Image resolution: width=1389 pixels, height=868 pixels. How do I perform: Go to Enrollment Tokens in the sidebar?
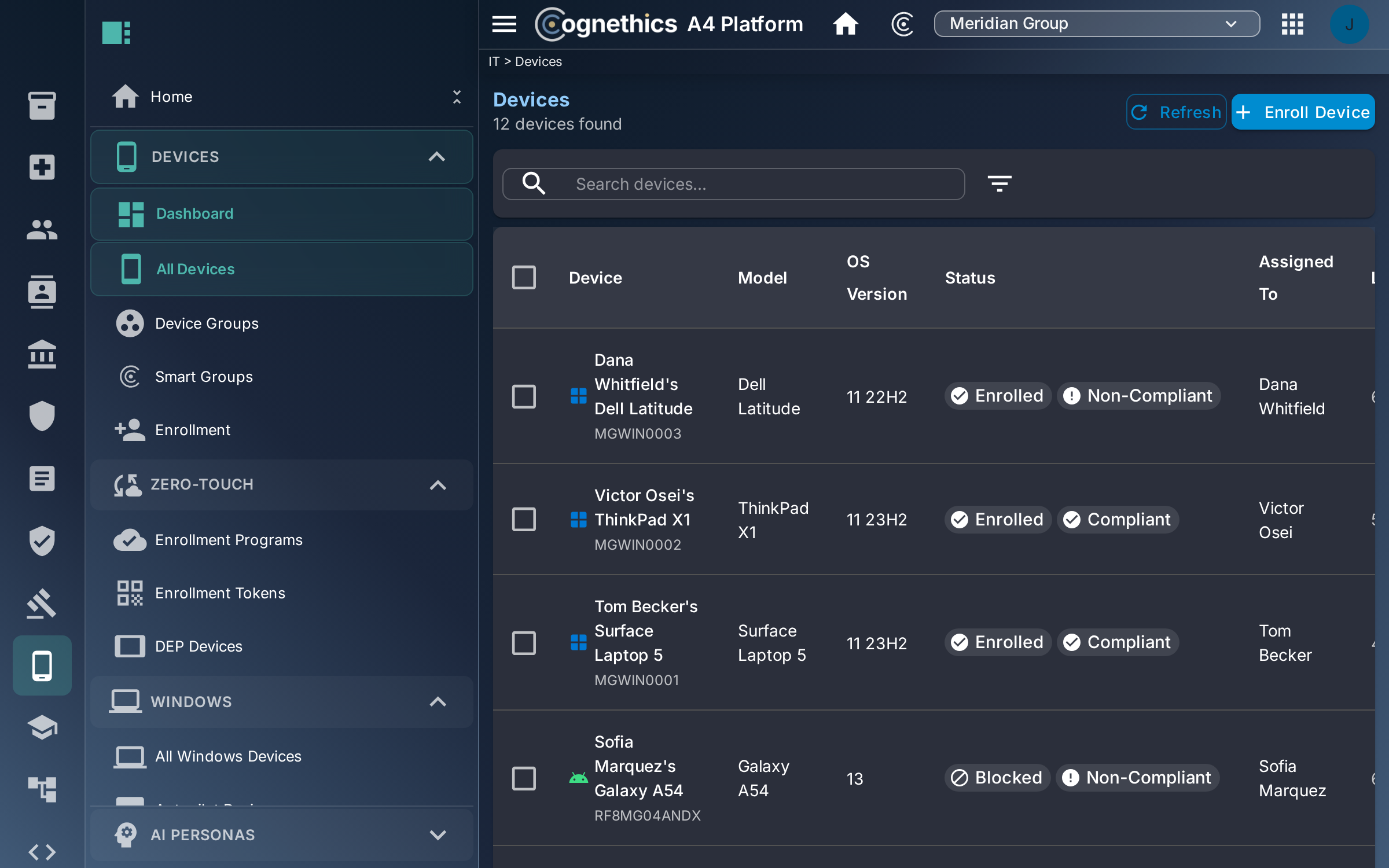coord(220,593)
